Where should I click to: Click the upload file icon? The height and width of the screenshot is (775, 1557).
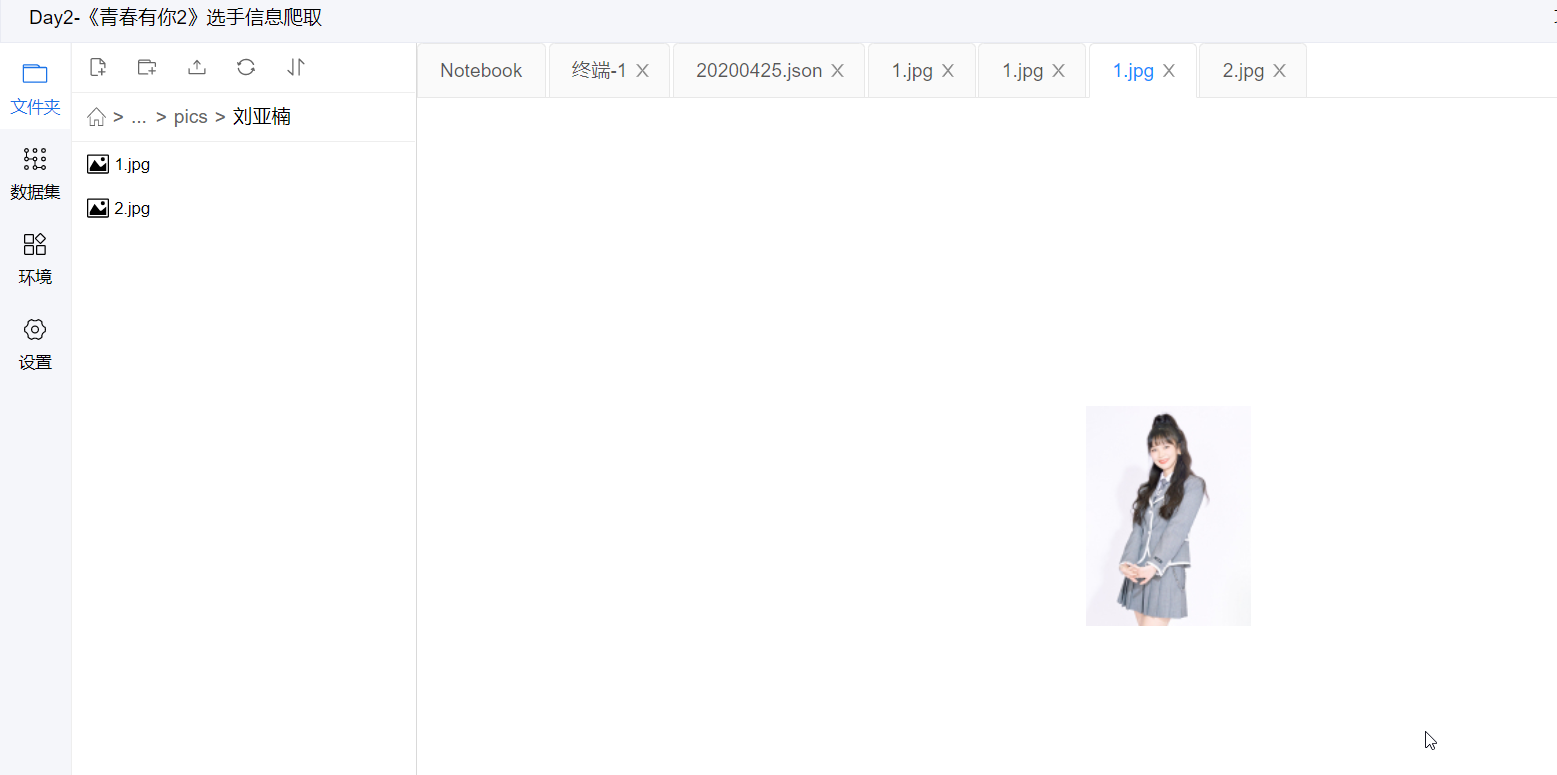point(197,67)
